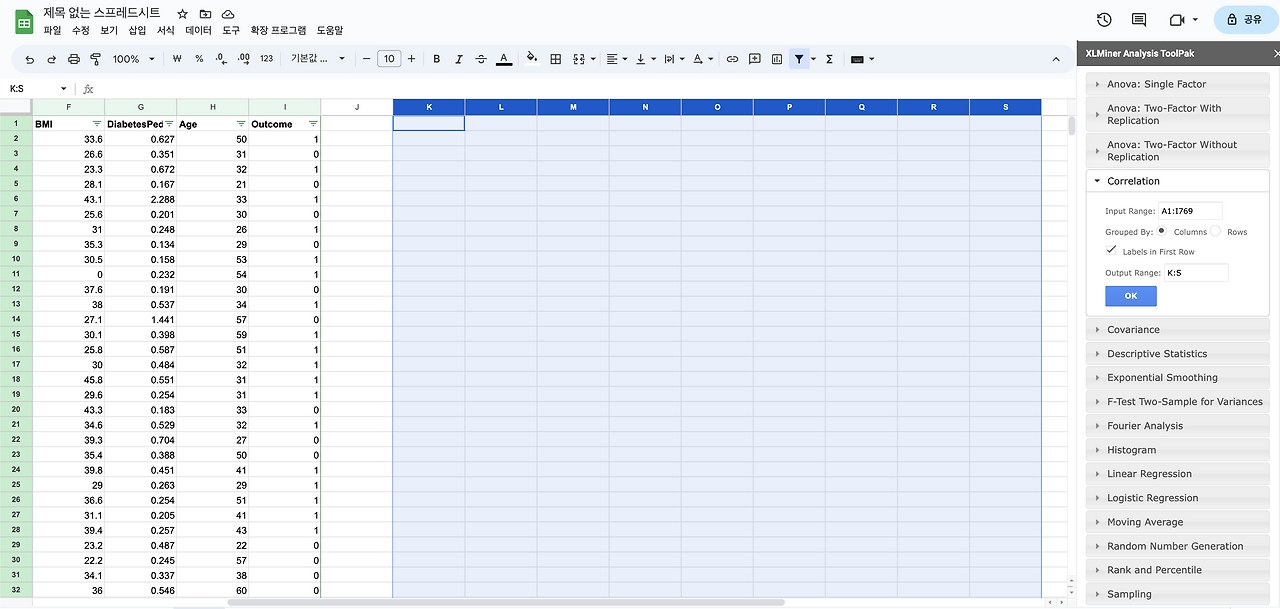Open the text wrapping dropdown

click(673, 59)
